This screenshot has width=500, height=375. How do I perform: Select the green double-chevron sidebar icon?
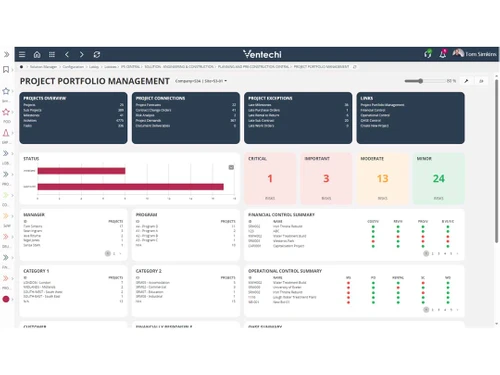[6, 195]
